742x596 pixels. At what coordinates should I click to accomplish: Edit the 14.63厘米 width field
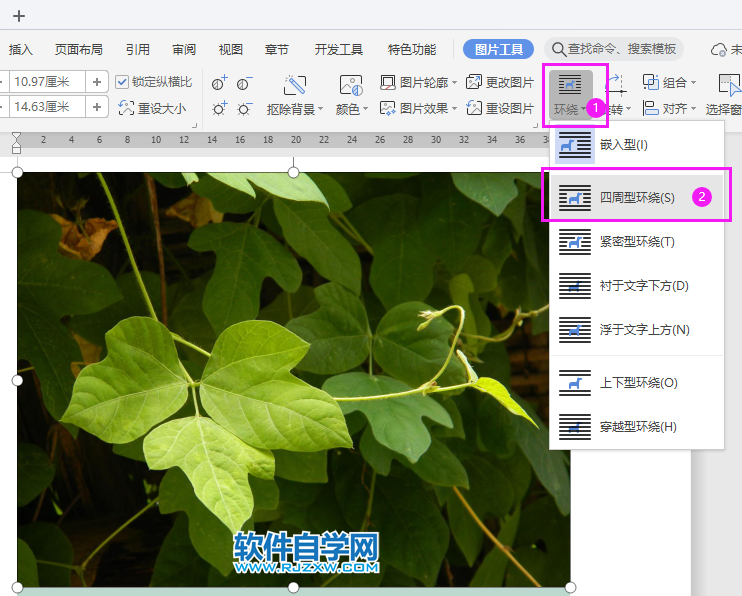(47, 107)
